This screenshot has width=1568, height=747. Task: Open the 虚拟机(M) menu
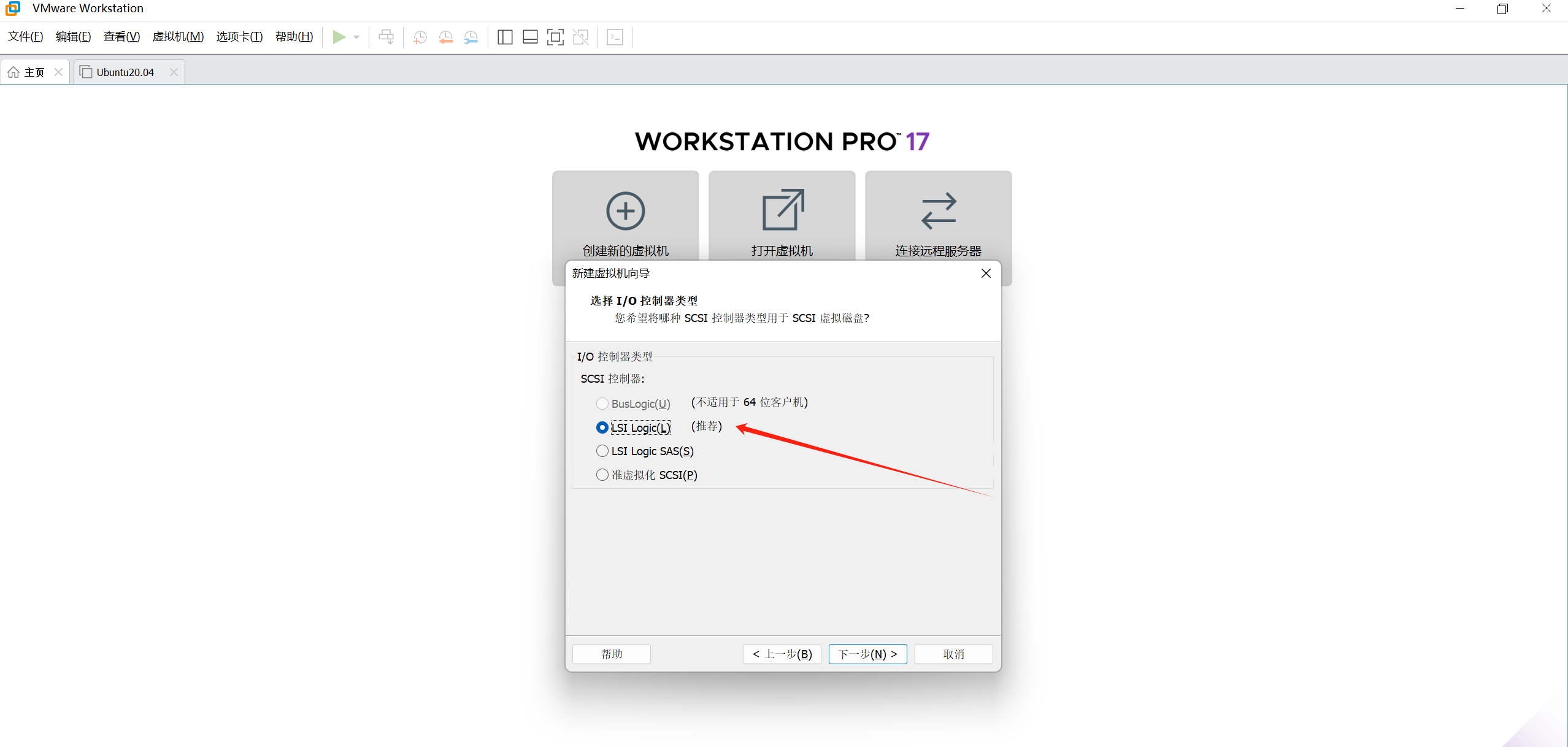[178, 37]
